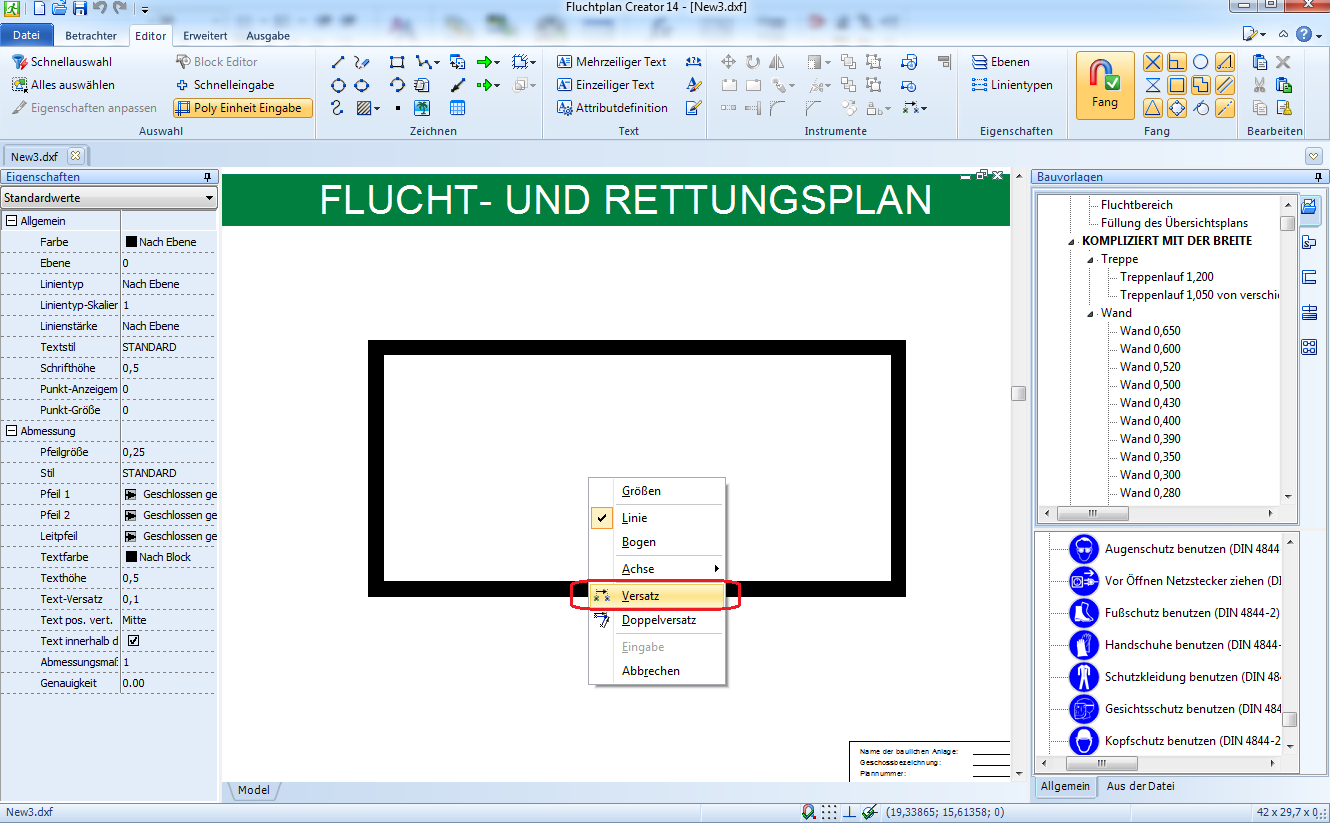This screenshot has width=1330, height=823.
Task: Collapse the Allgemein property group
Action: tap(11, 221)
